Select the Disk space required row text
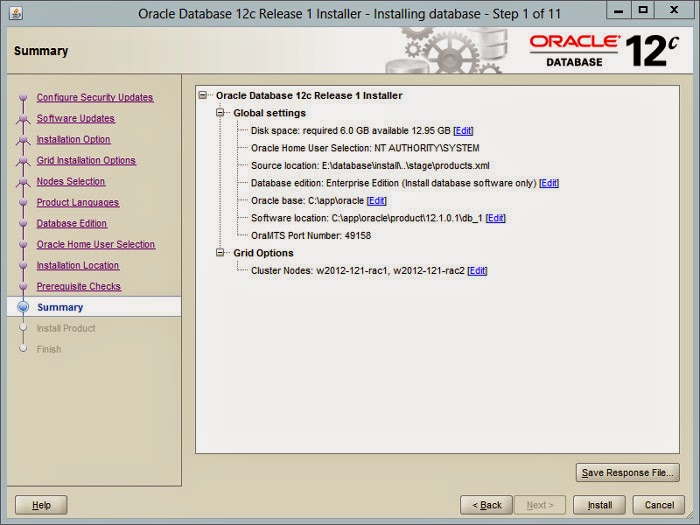The height and width of the screenshot is (525, 700). 350,130
